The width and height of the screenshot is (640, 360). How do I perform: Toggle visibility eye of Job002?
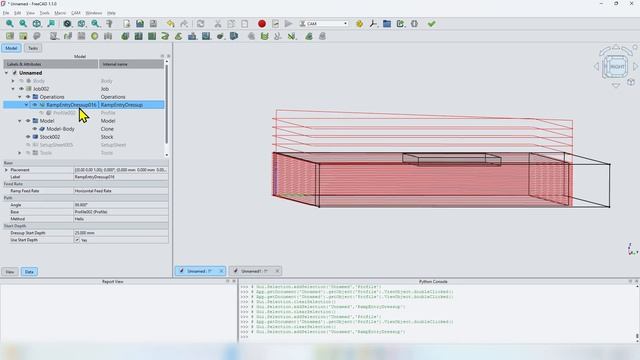coord(22,89)
